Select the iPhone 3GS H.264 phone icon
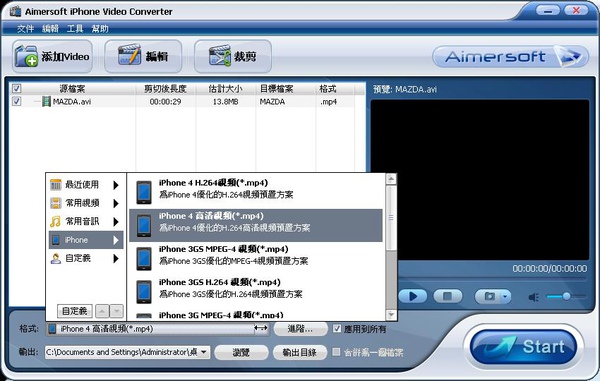 point(144,292)
